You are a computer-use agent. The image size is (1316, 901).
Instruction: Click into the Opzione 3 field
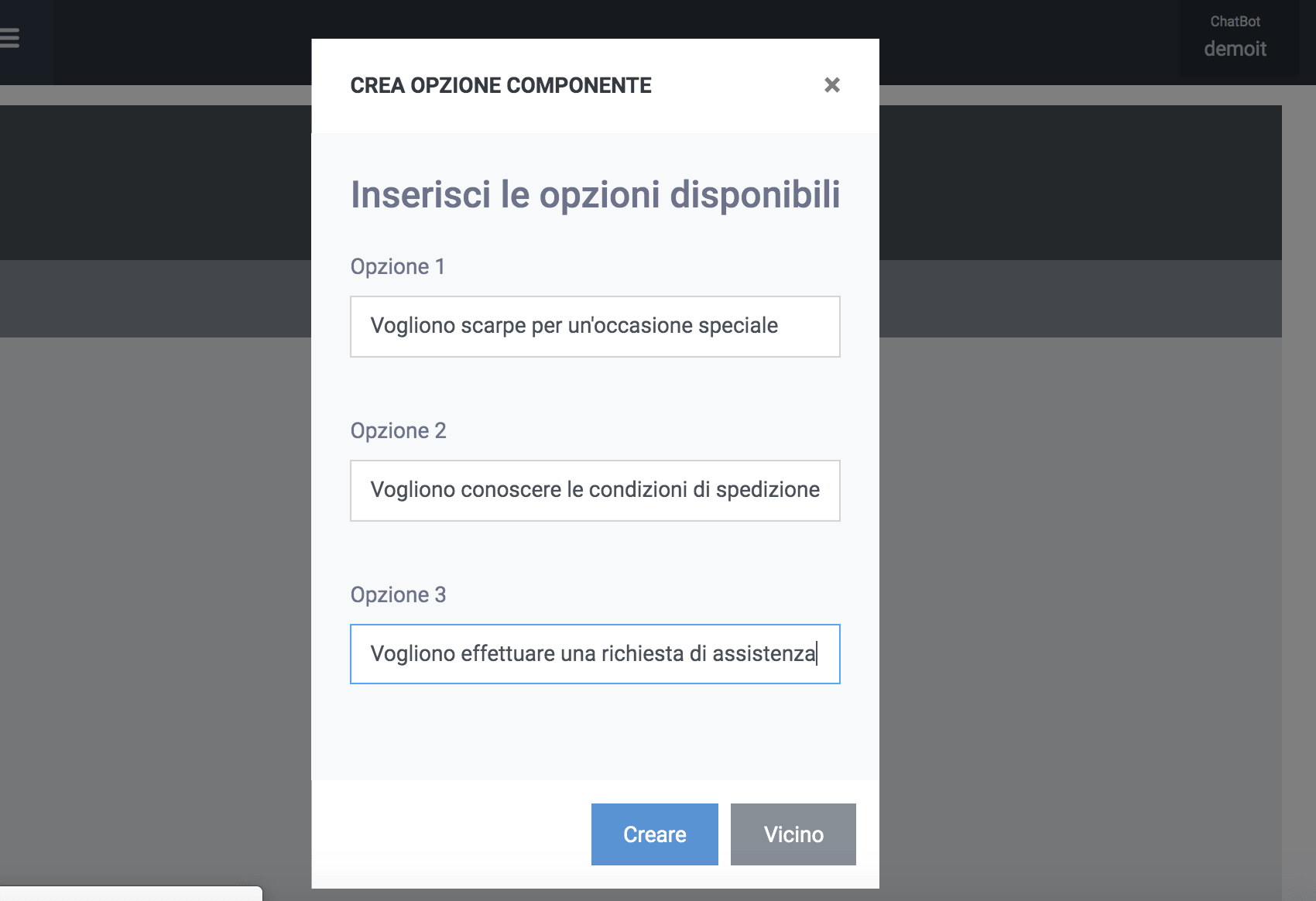tap(595, 654)
